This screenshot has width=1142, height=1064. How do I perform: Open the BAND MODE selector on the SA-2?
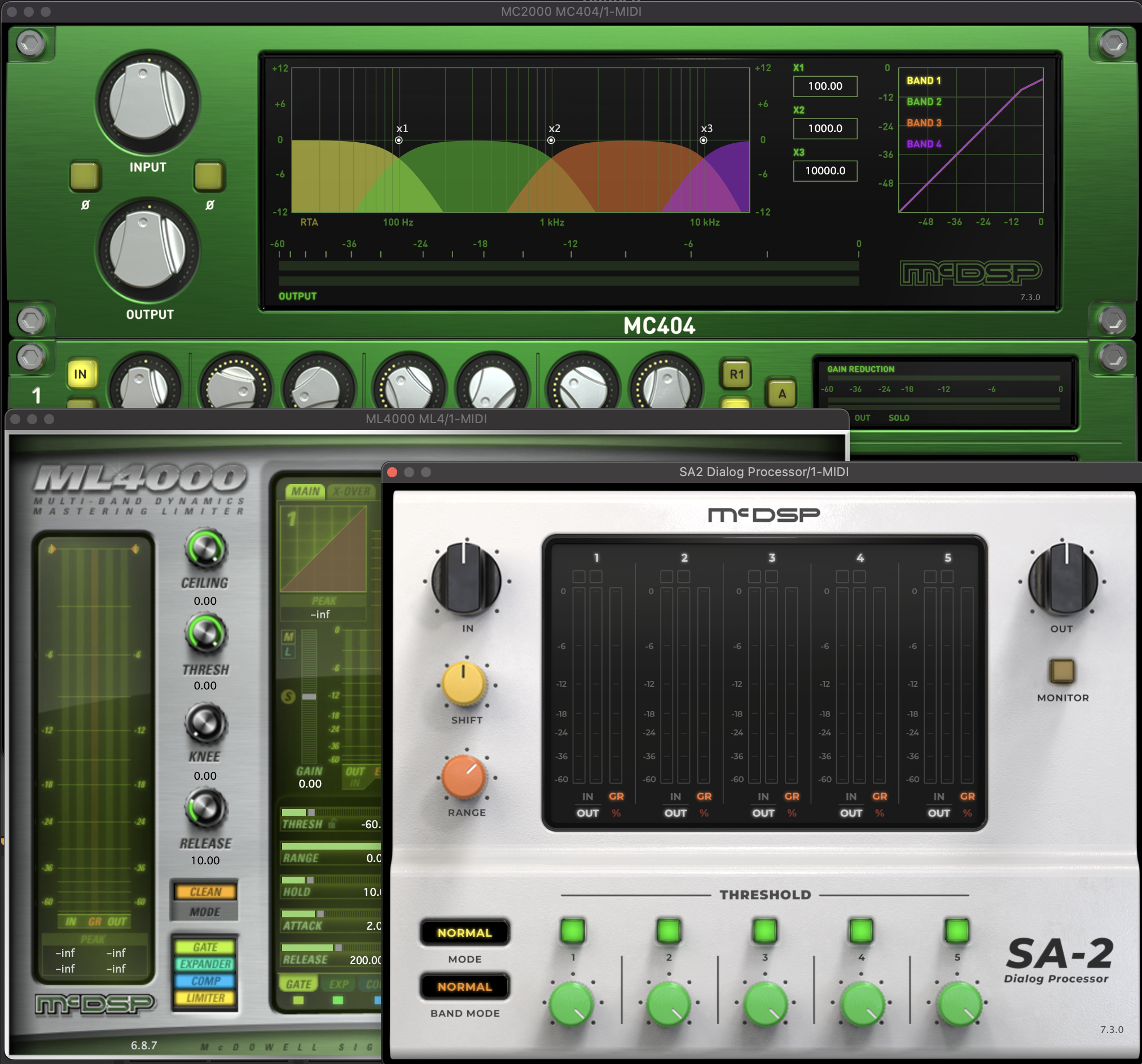pyautogui.click(x=464, y=987)
